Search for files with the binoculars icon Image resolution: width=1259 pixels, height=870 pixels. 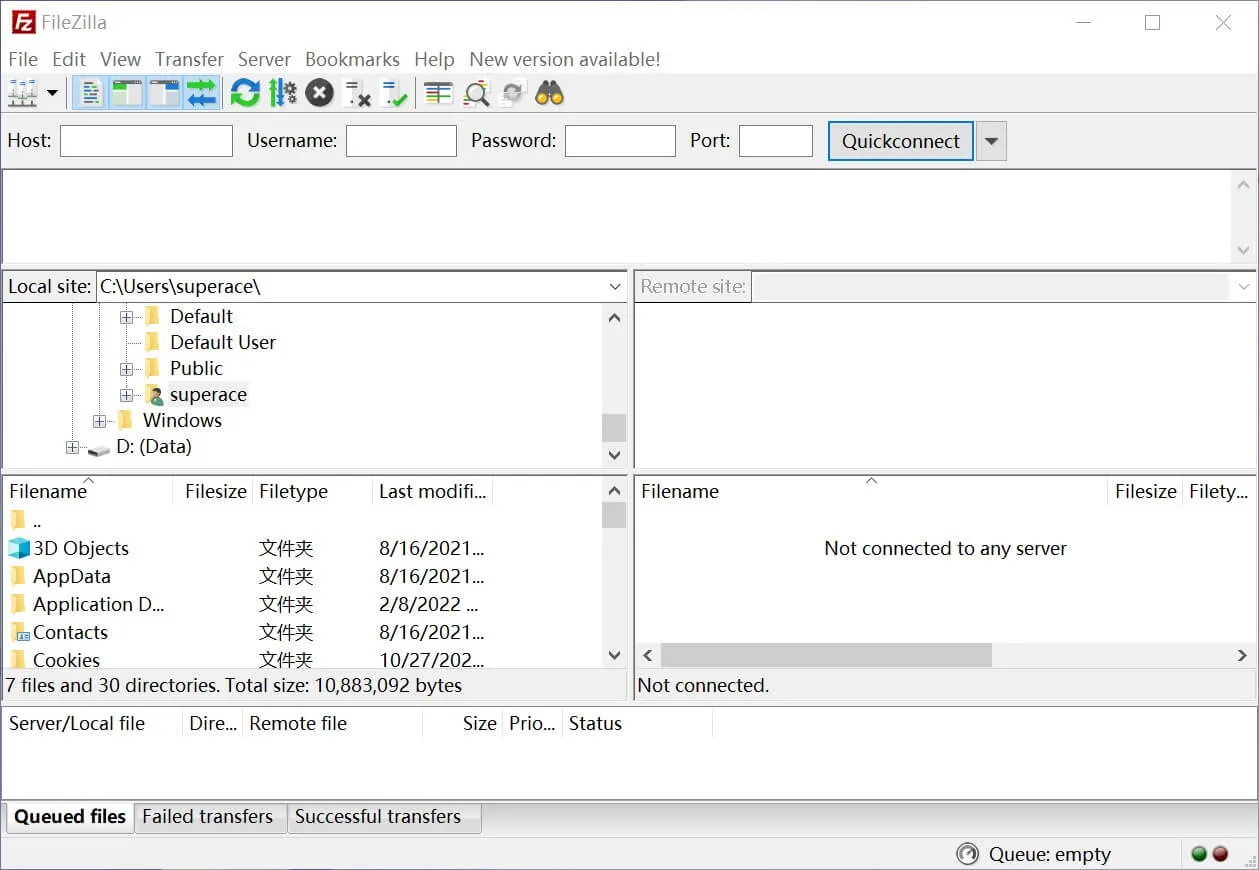(x=550, y=92)
